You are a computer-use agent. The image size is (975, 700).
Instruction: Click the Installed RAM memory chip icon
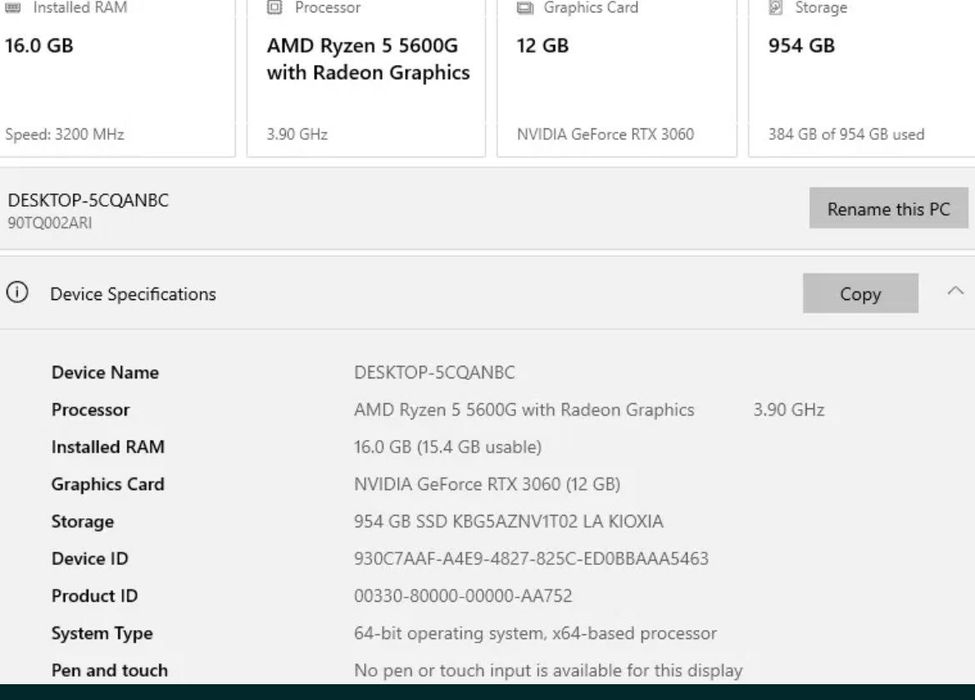point(14,8)
